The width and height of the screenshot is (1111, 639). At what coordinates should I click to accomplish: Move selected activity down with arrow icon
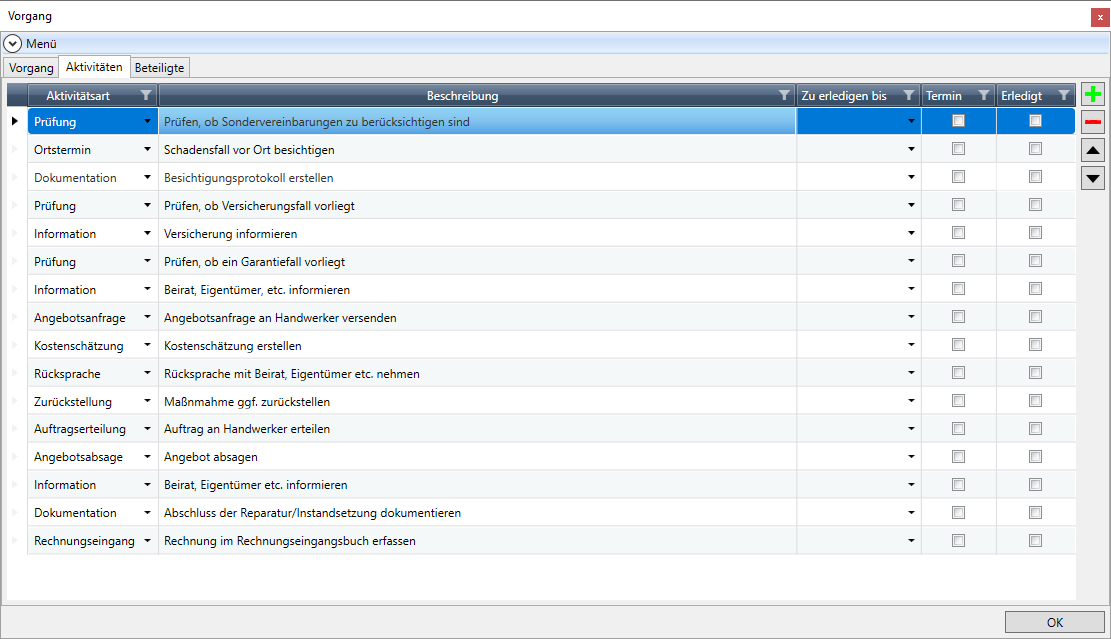[1094, 178]
